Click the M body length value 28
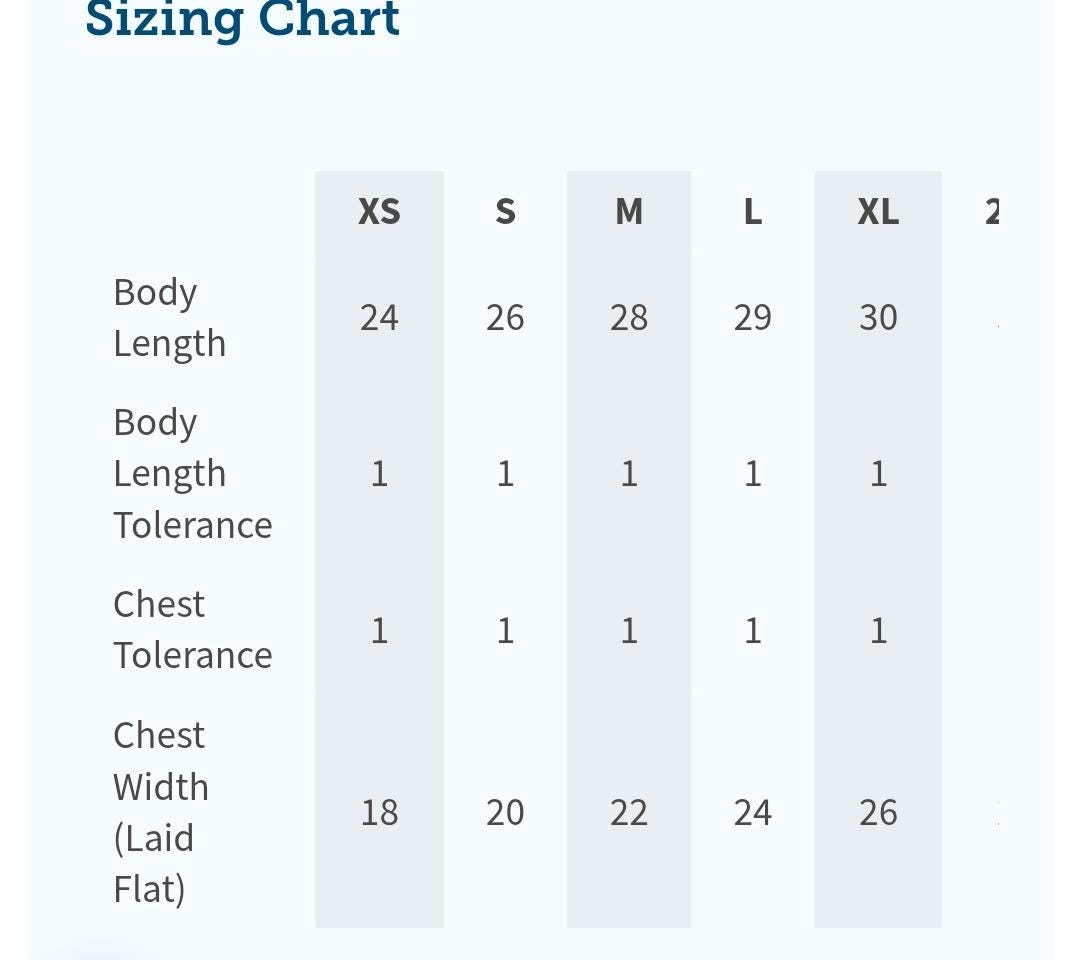The height and width of the screenshot is (960, 1080). pos(629,317)
